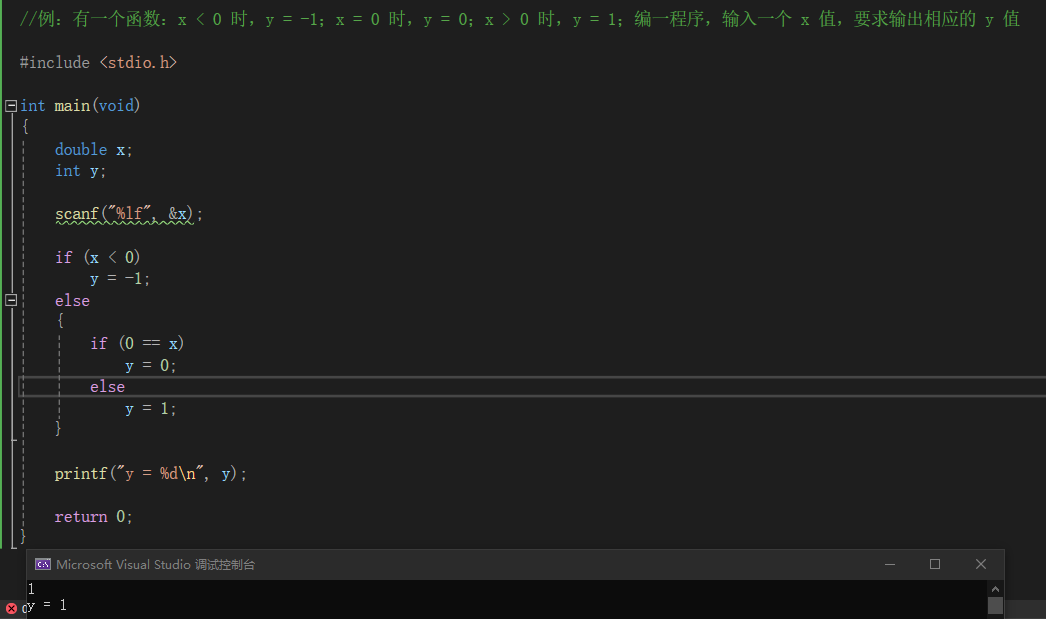
Task: Click the #include stdio.h directive
Action: [98, 63]
